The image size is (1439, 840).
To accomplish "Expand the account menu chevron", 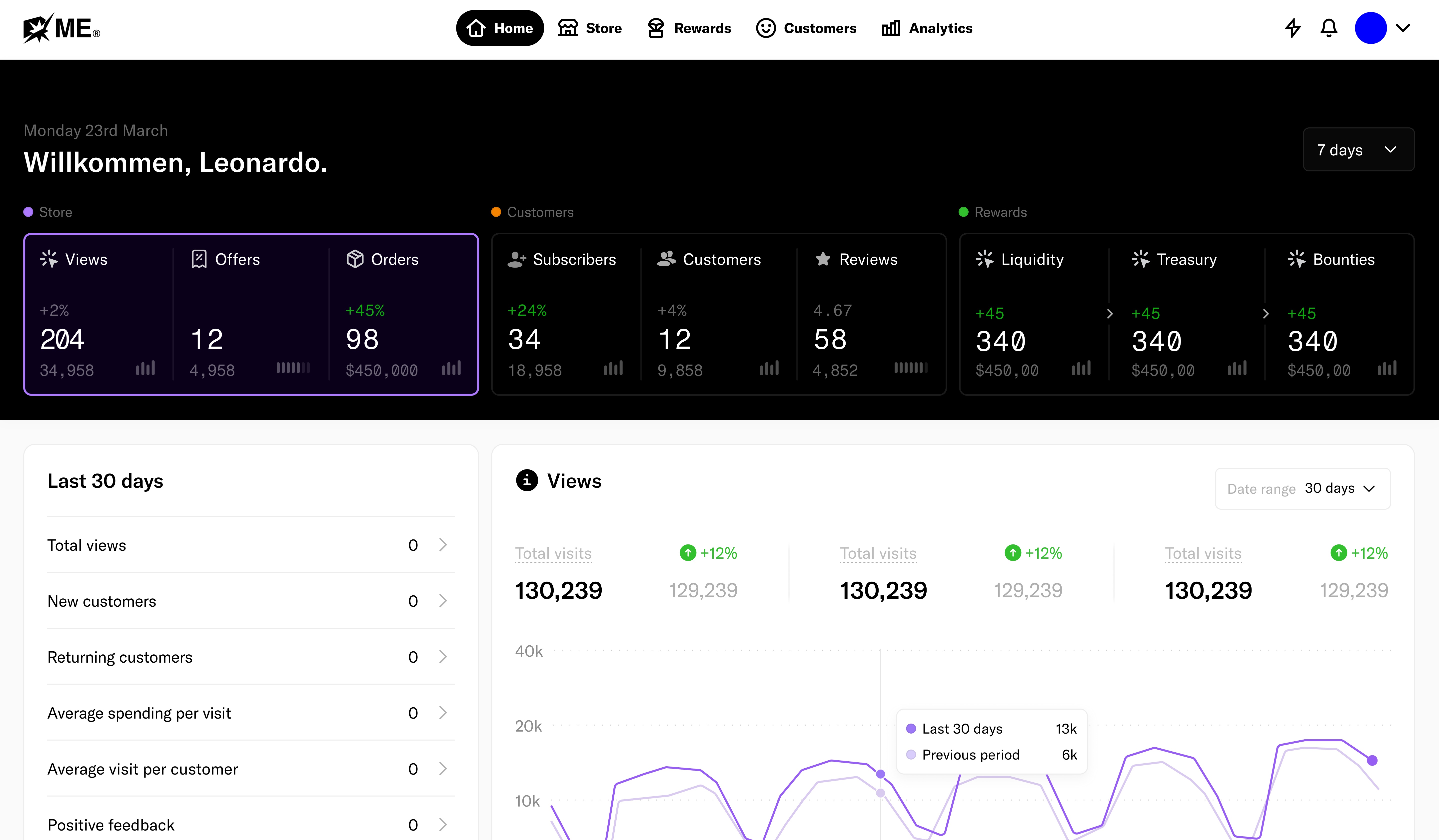I will tap(1403, 28).
